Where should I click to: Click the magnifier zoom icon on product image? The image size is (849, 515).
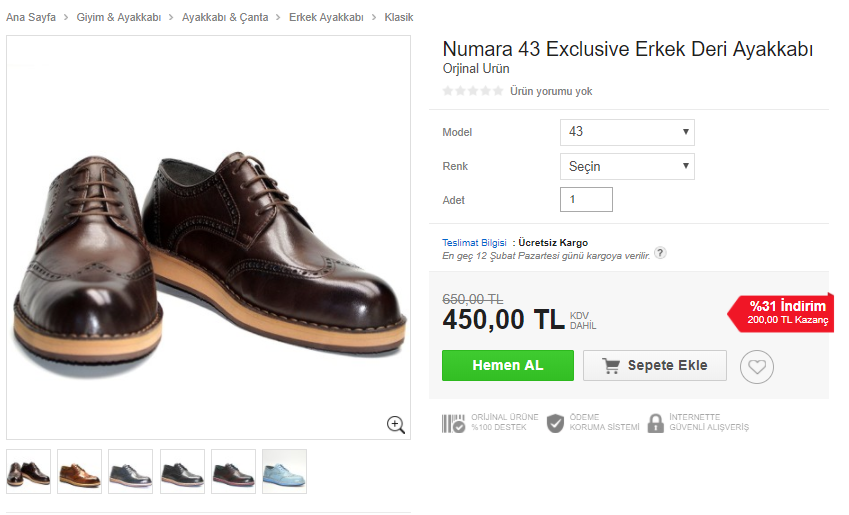click(x=395, y=425)
